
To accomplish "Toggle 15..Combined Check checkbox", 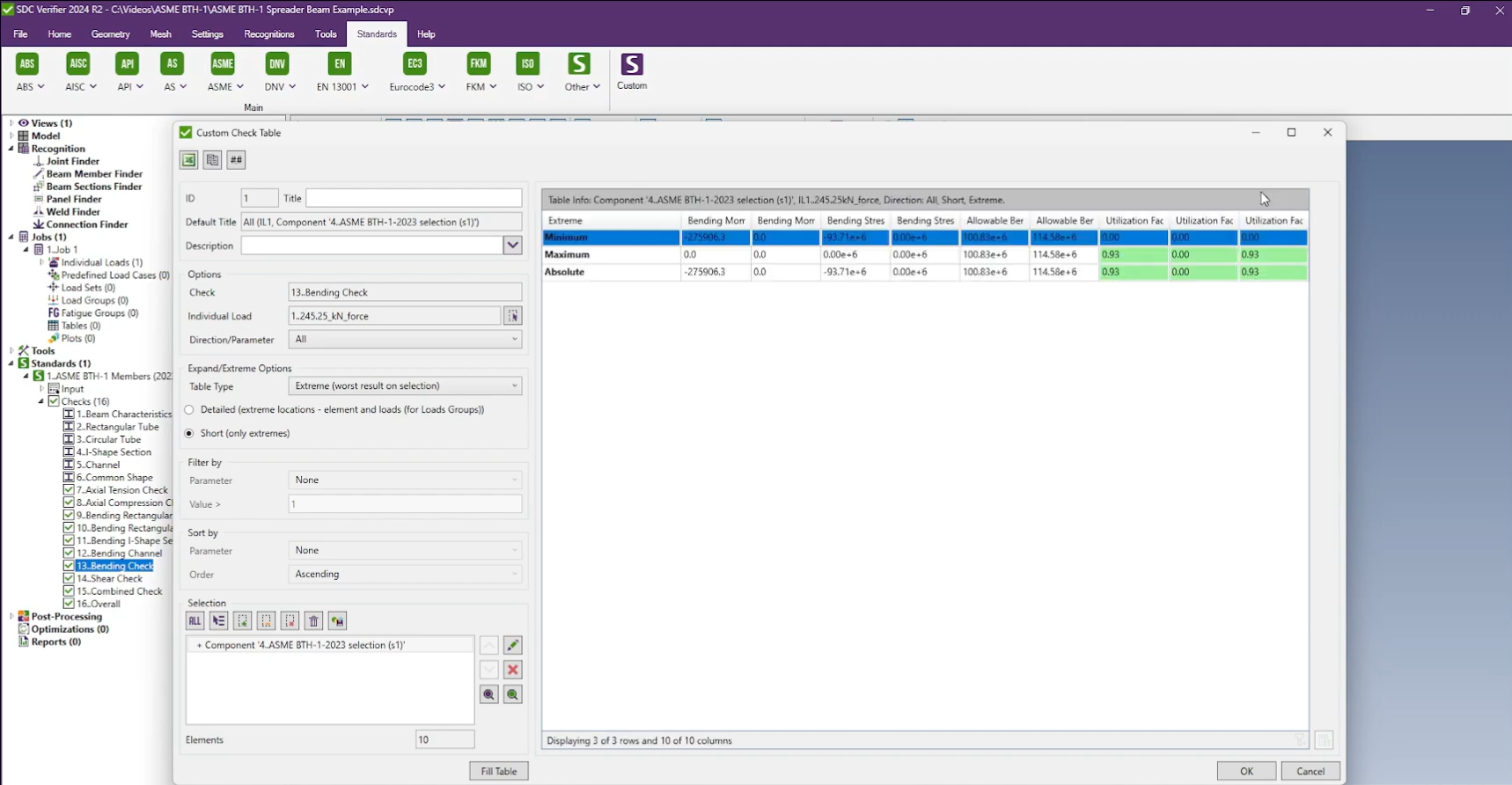I will [69, 591].
